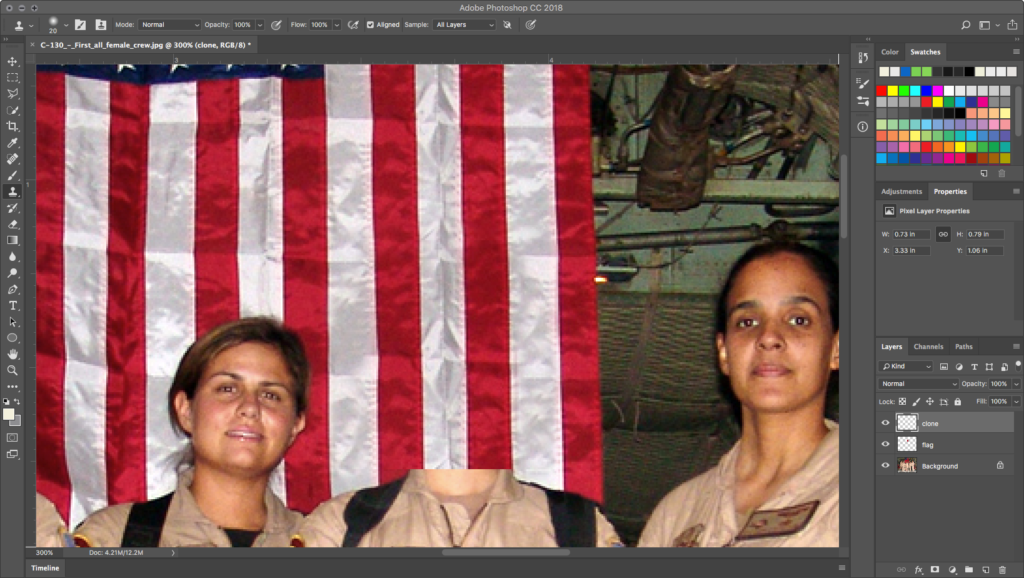1024x578 pixels.
Task: Toggle visibility of the flag layer
Action: 885,444
